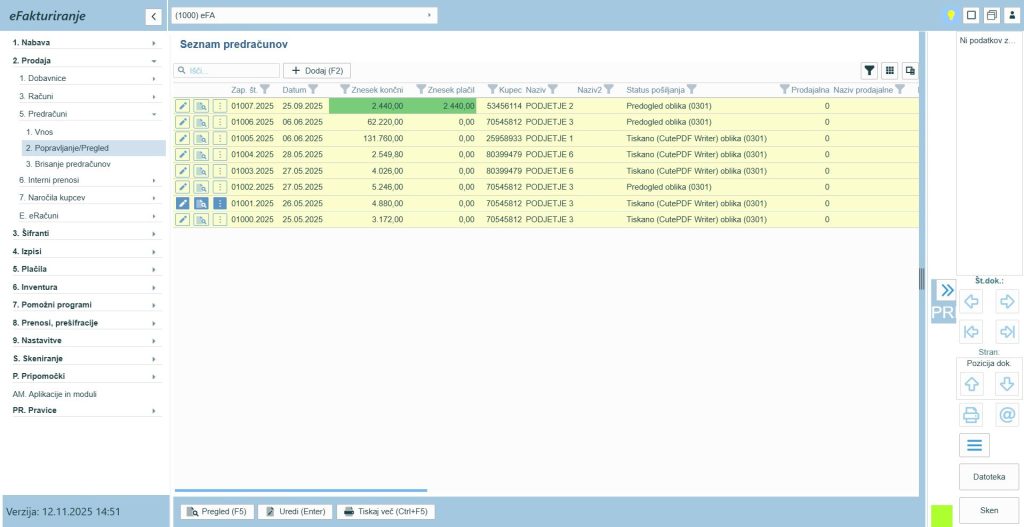This screenshot has height=527, width=1024.
Task: Toggle filter on Status pošiljanja column
Action: 692,90
